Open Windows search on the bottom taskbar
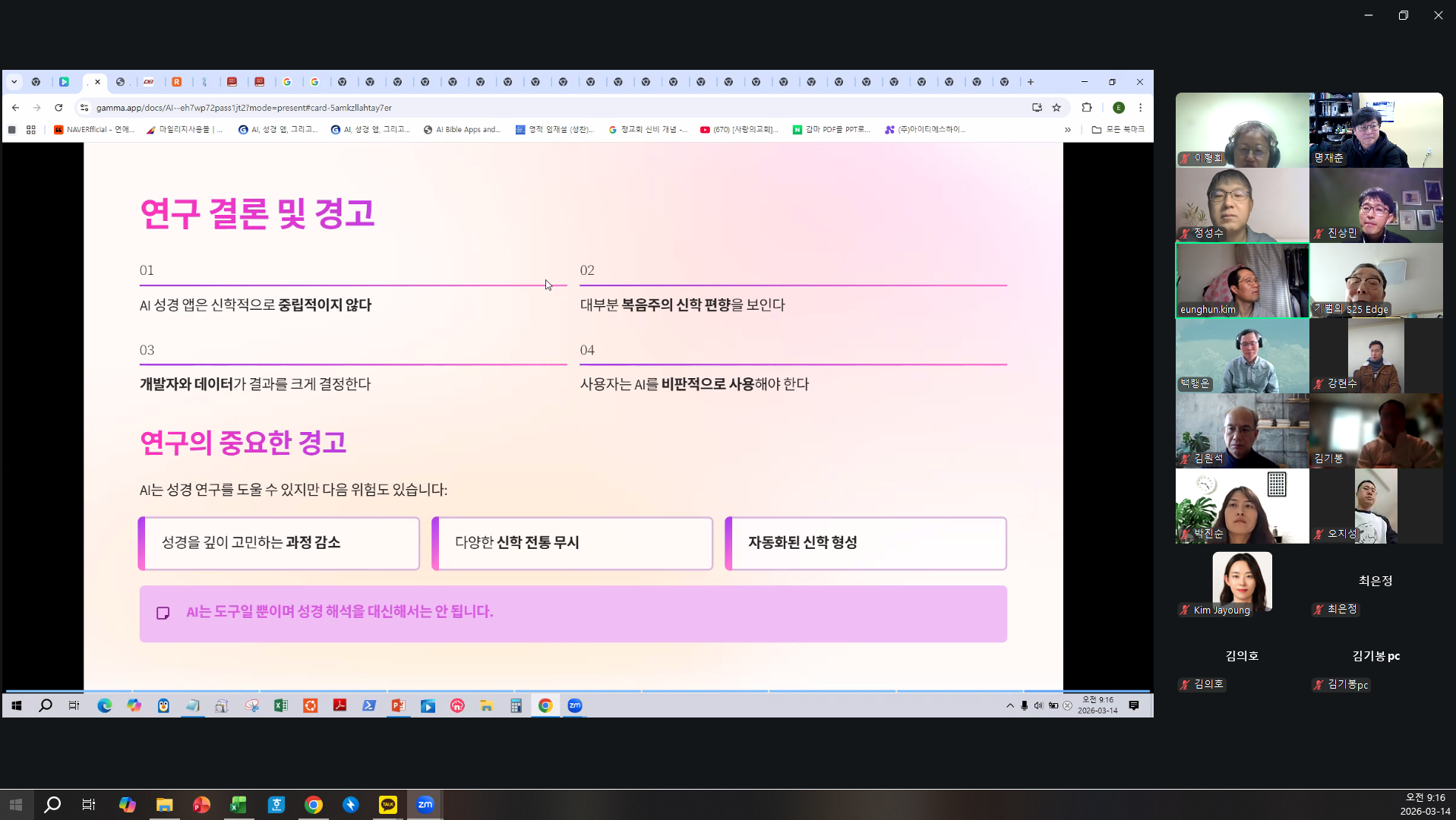 tap(52, 805)
